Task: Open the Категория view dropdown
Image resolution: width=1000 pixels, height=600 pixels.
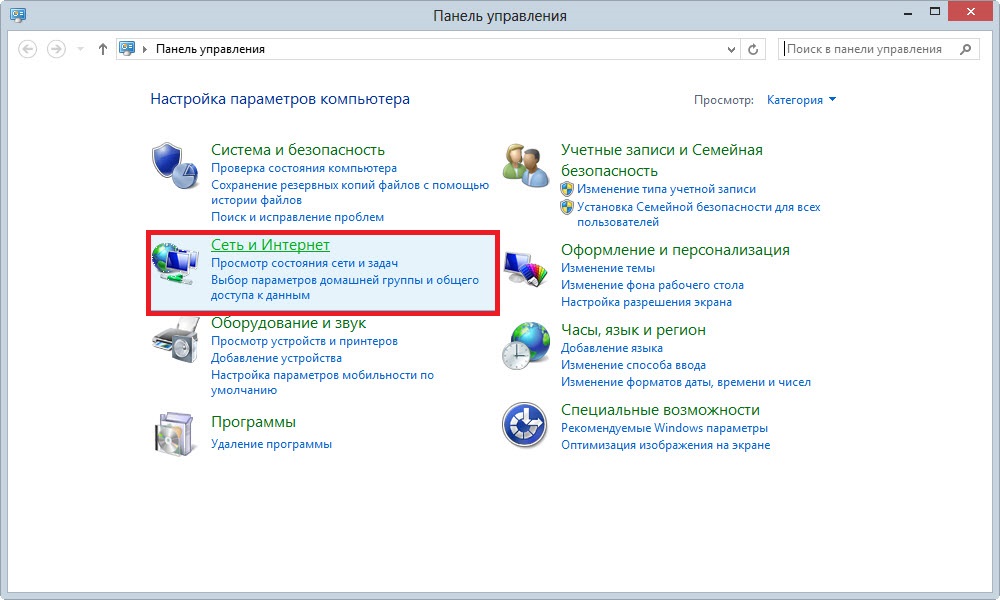Action: click(x=801, y=100)
